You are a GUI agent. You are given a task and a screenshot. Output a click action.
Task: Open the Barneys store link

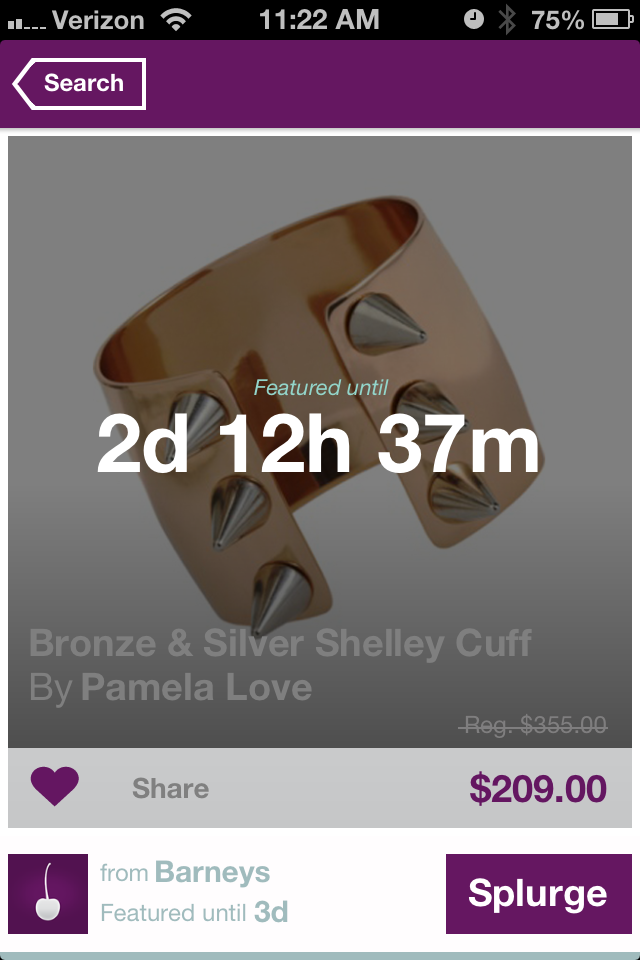tap(212, 872)
